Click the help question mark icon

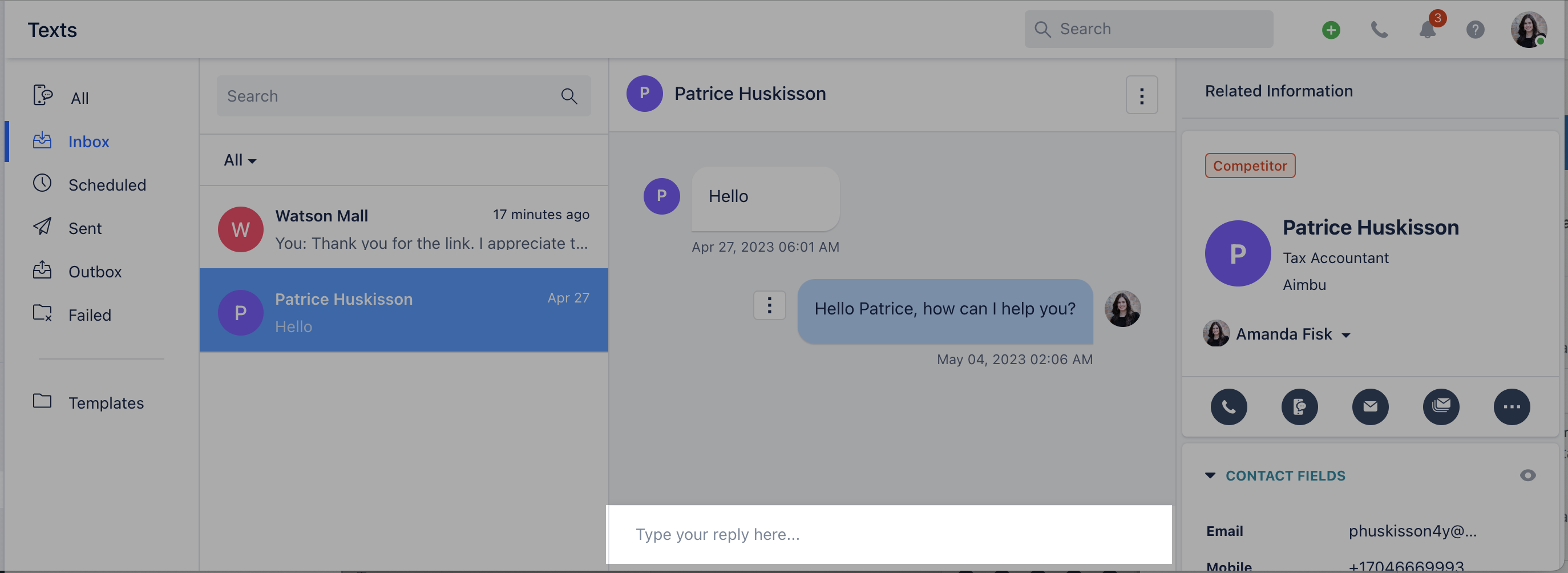[x=1475, y=29]
